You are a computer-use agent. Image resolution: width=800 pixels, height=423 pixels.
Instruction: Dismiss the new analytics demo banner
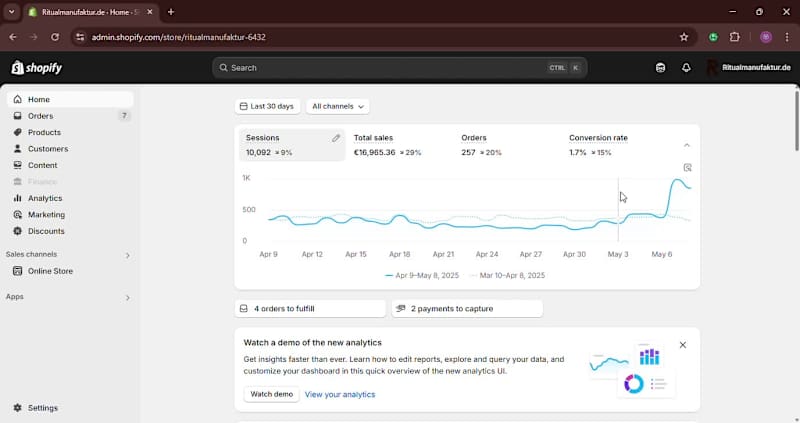click(683, 345)
